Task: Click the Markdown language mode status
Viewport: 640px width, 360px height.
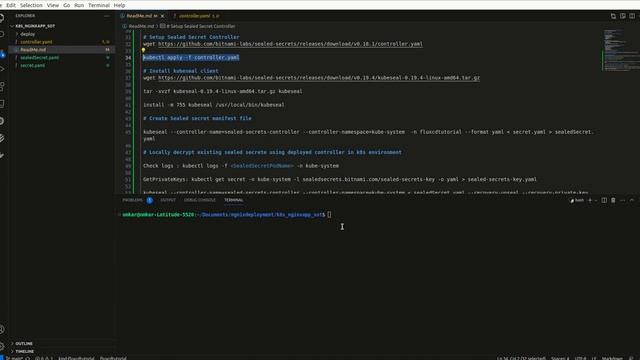Action: (612, 358)
